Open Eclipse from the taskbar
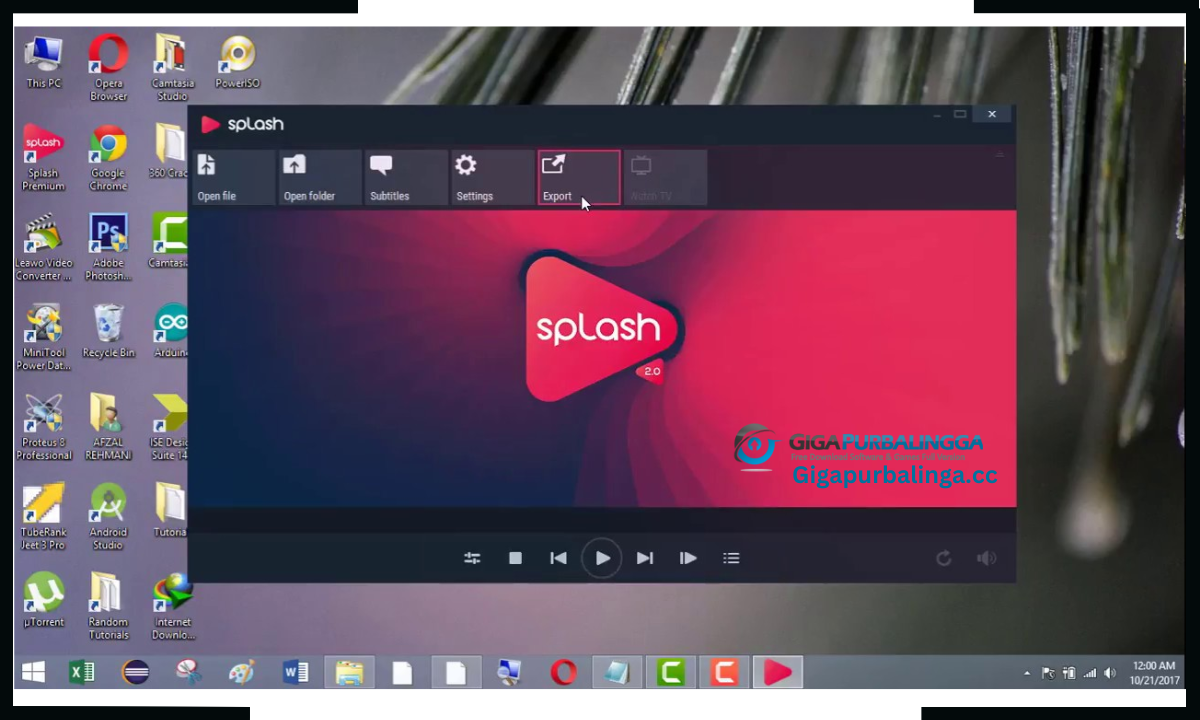Viewport: 1200px width, 720px height. [135, 672]
